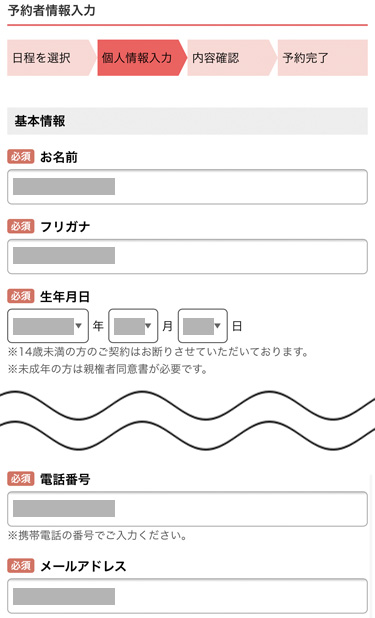Go to the 予約完了 step
Image resolution: width=375 pixels, height=618 pixels.
[x=323, y=58]
